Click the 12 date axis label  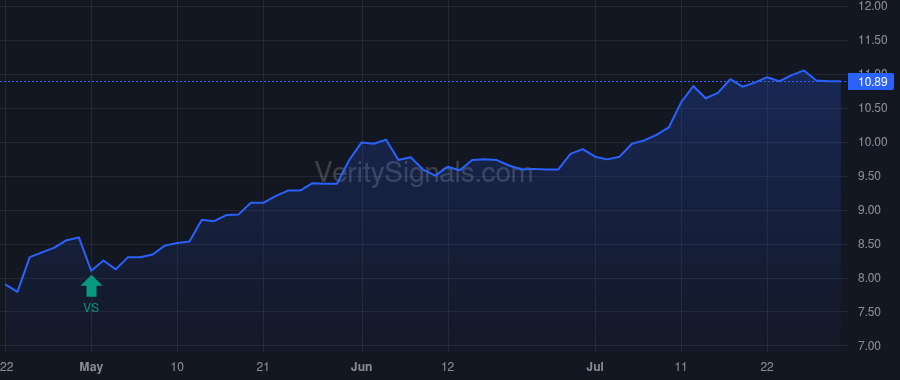pyautogui.click(x=448, y=367)
